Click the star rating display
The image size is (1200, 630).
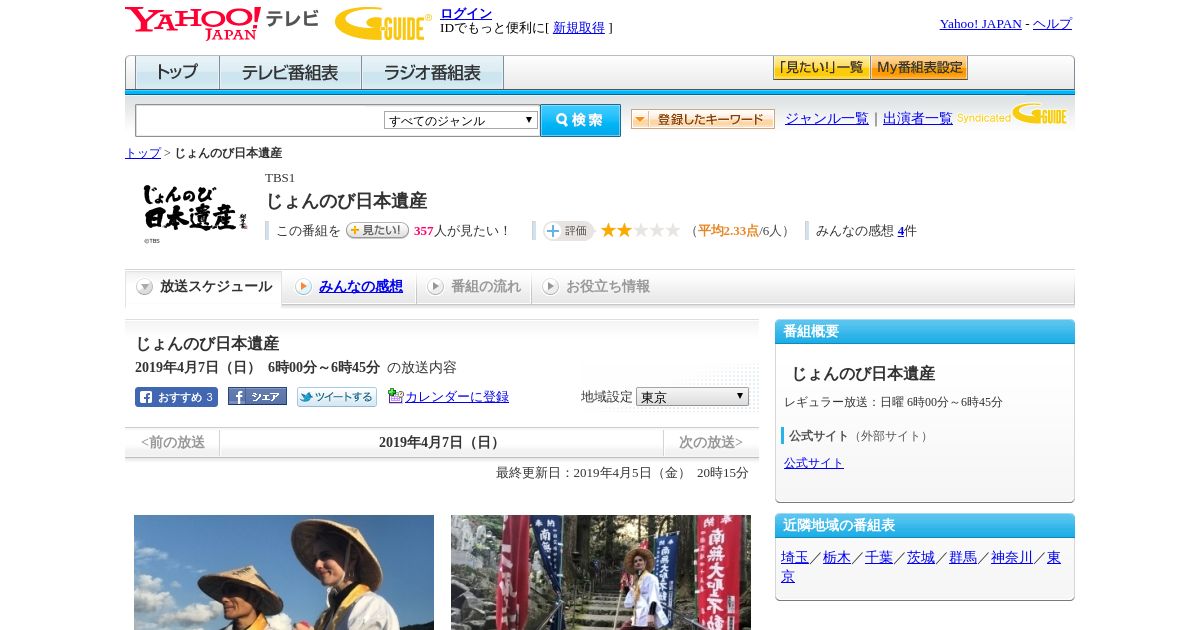click(x=640, y=230)
